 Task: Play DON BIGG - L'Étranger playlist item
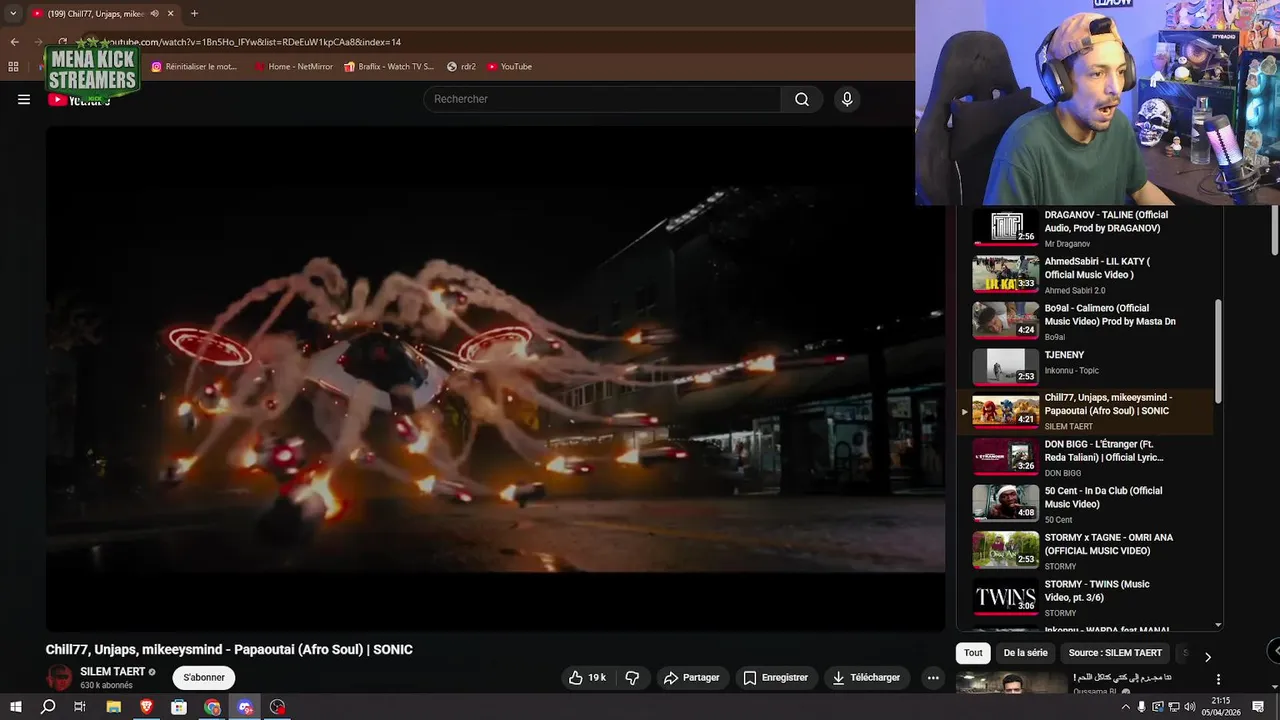[1085, 457]
